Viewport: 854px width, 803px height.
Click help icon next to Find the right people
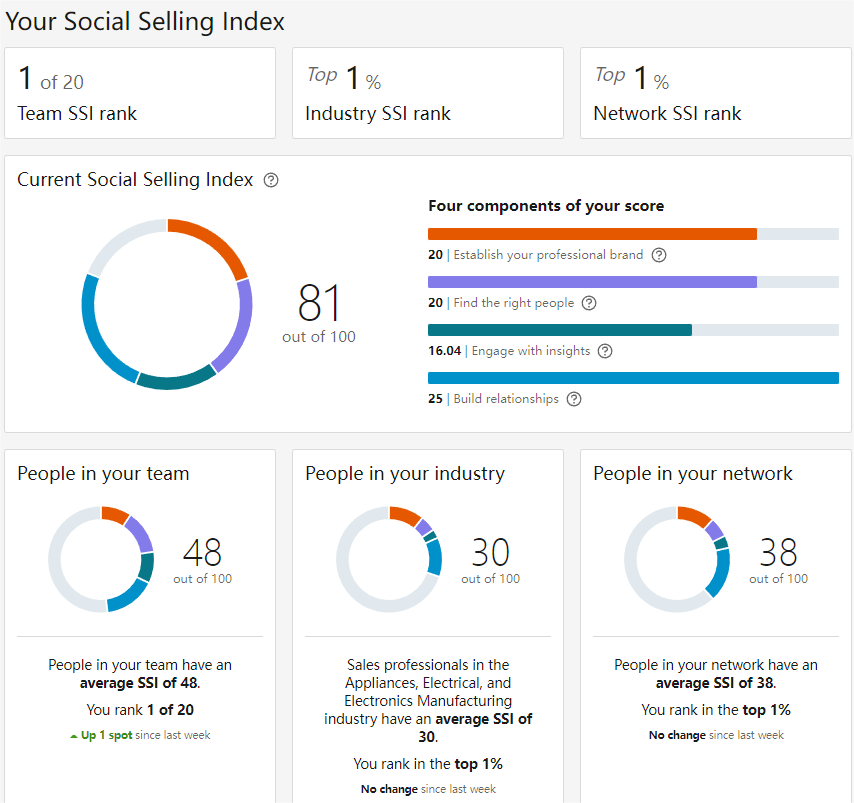coord(589,303)
